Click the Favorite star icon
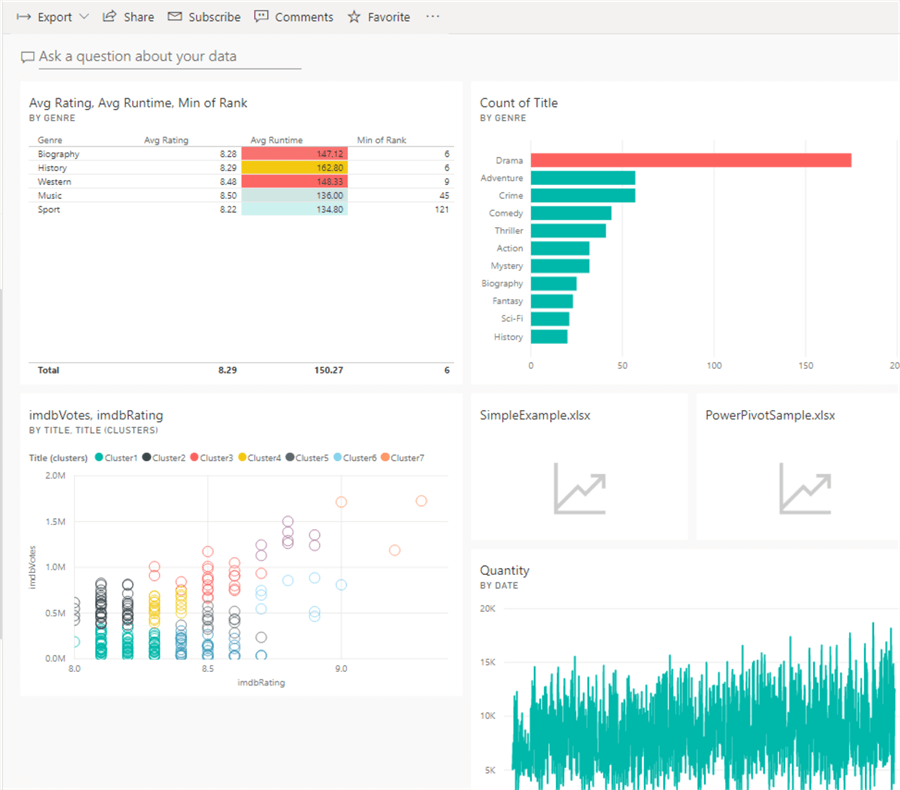This screenshot has width=900, height=790. click(x=354, y=17)
